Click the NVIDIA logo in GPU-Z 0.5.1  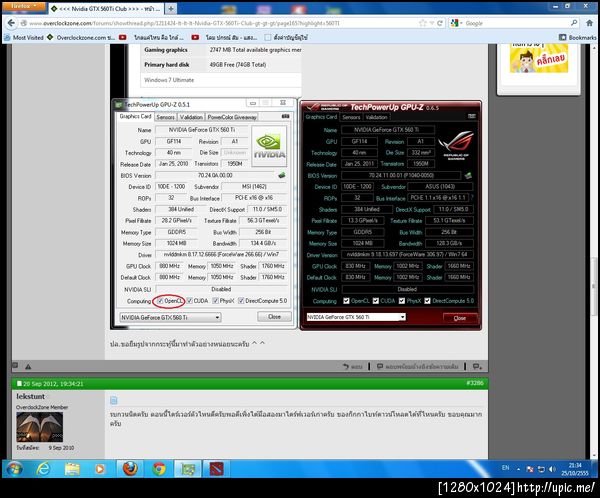269,146
